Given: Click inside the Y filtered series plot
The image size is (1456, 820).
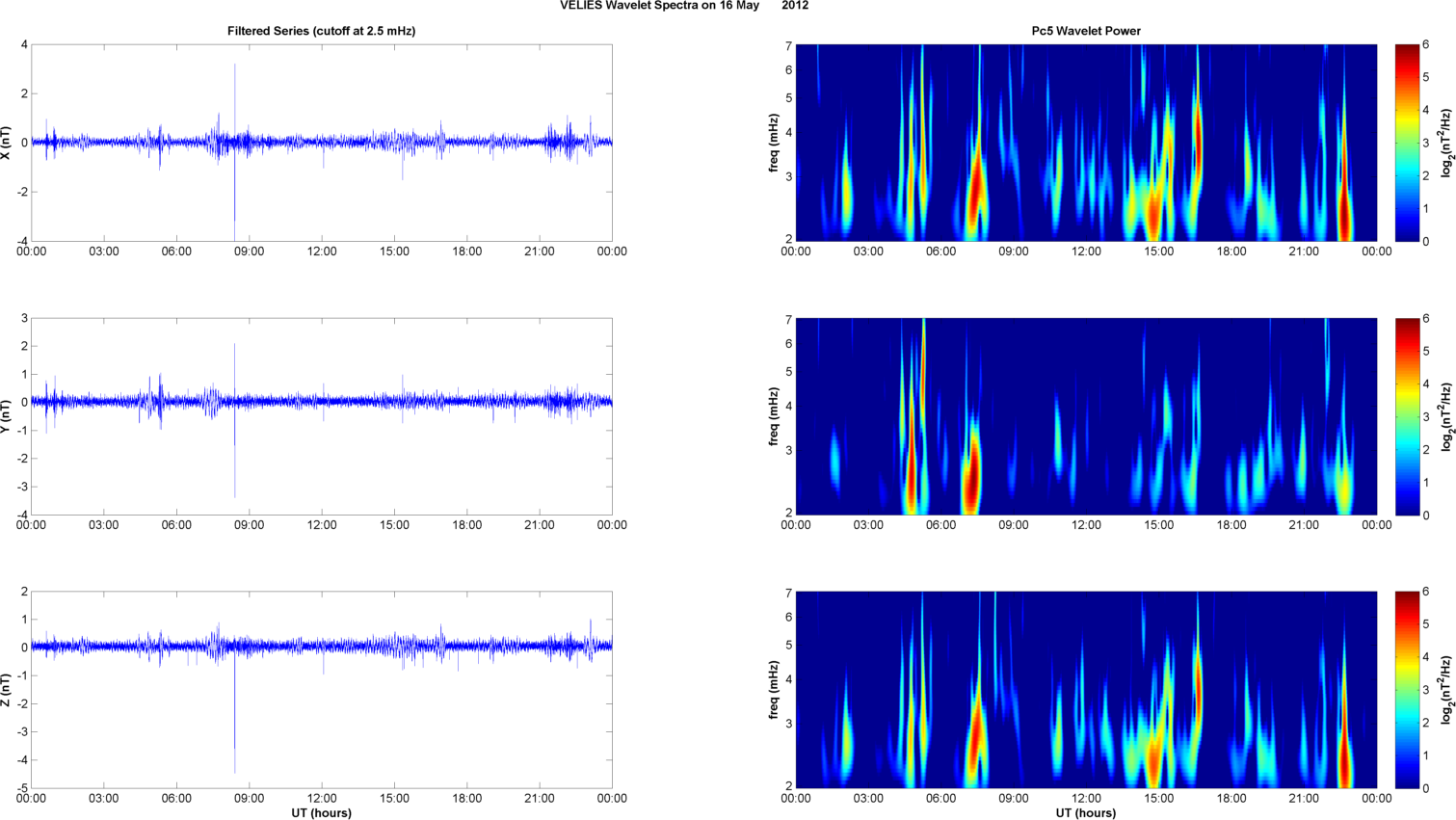Looking at the screenshot, I should click(x=322, y=416).
